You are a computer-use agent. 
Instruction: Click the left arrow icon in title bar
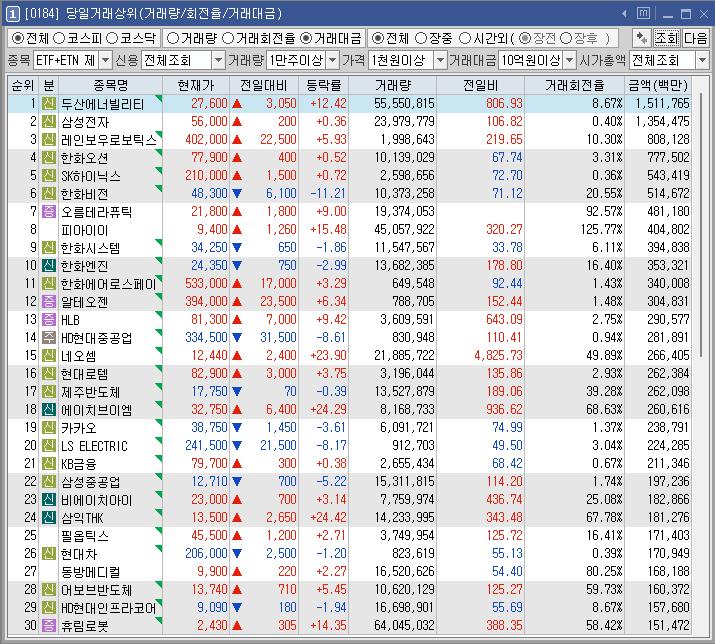pos(624,14)
